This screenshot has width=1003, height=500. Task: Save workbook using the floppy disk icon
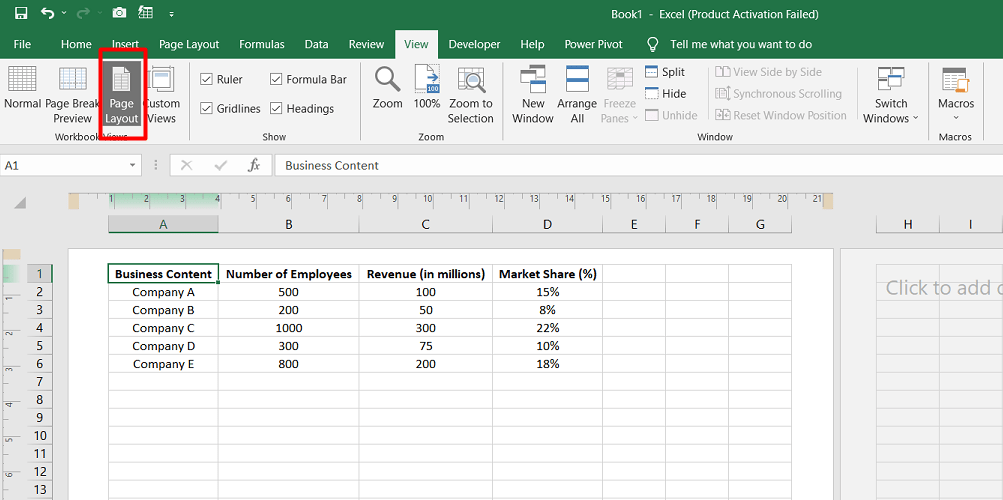pos(21,14)
